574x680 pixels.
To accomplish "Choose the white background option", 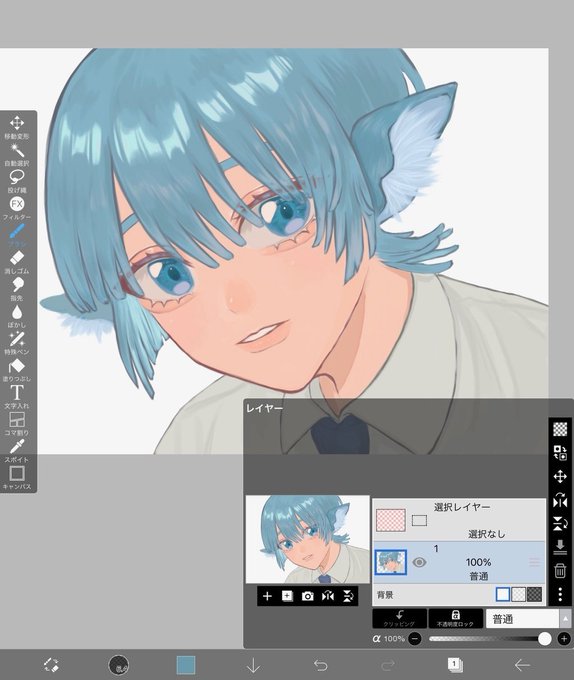I will tap(503, 595).
